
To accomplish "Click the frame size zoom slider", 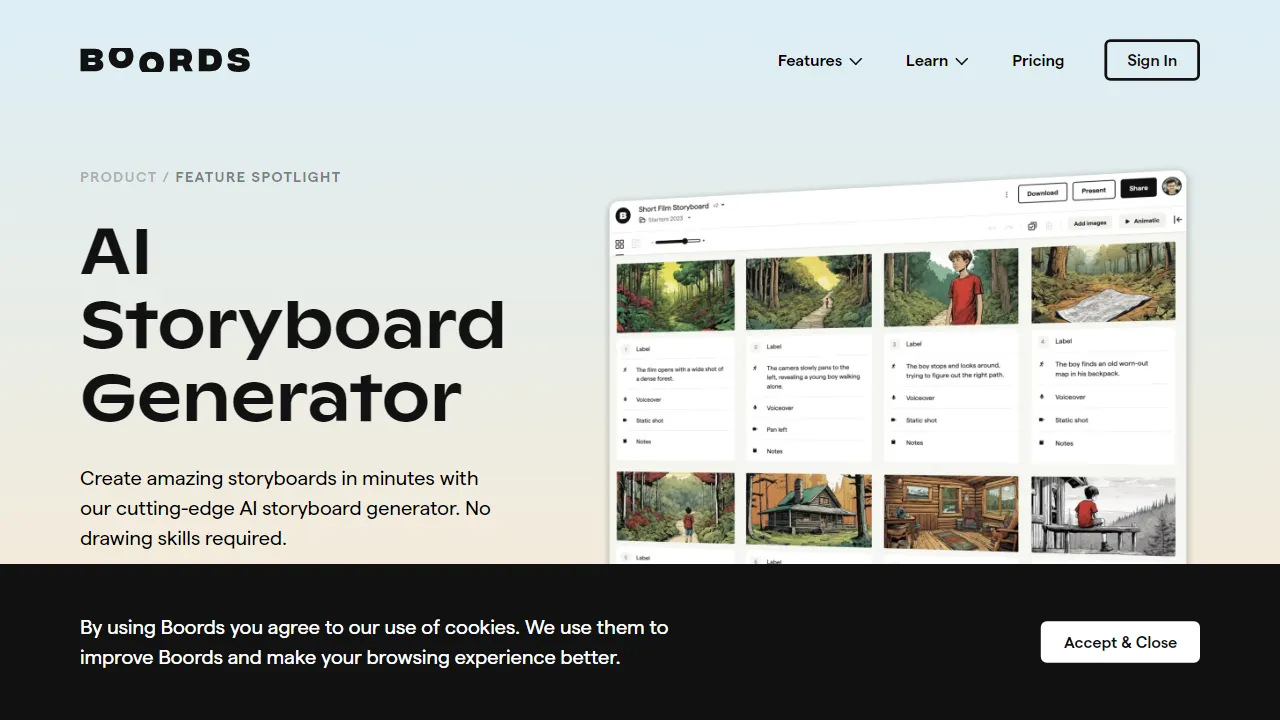I will click(x=678, y=241).
